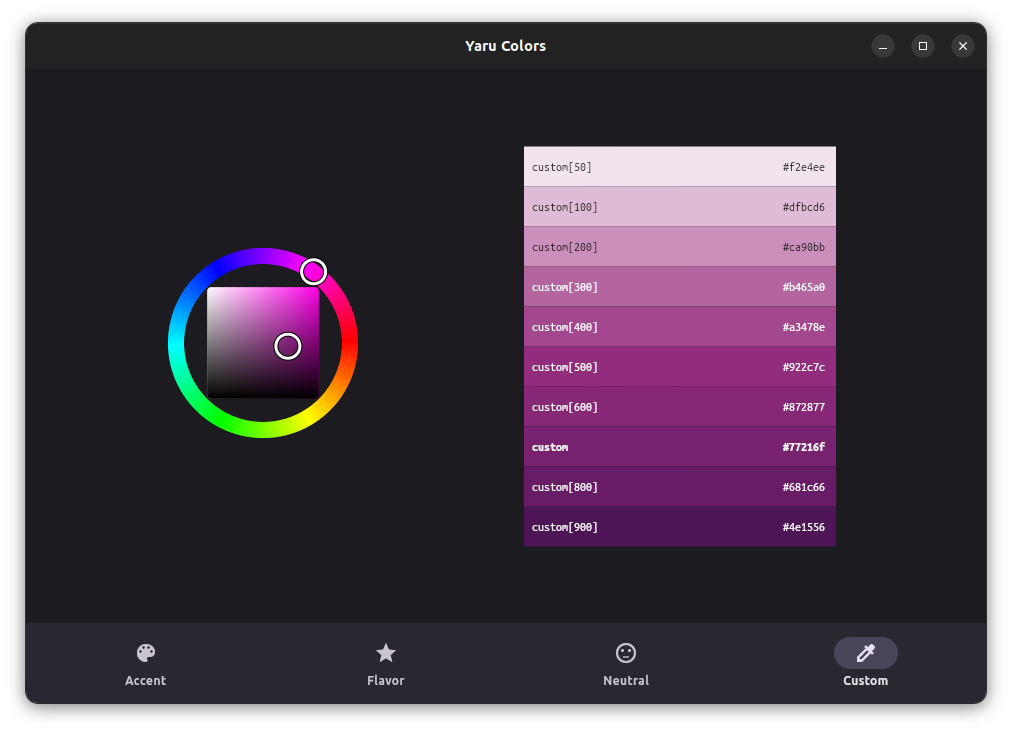The image size is (1012, 732).
Task: Click the hex value #ca90bb
Action: click(x=804, y=247)
